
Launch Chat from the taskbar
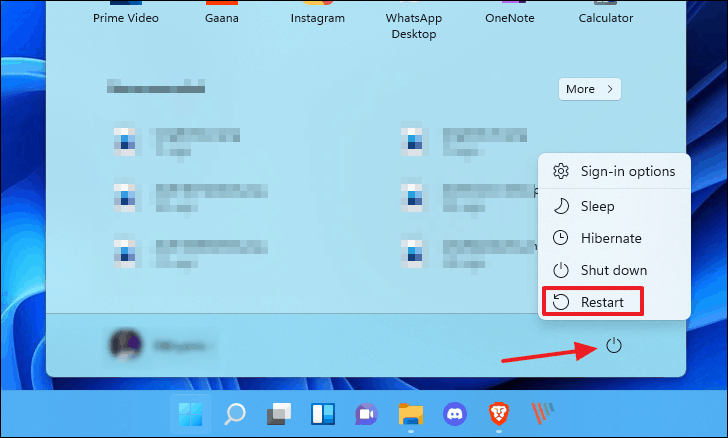coord(367,412)
